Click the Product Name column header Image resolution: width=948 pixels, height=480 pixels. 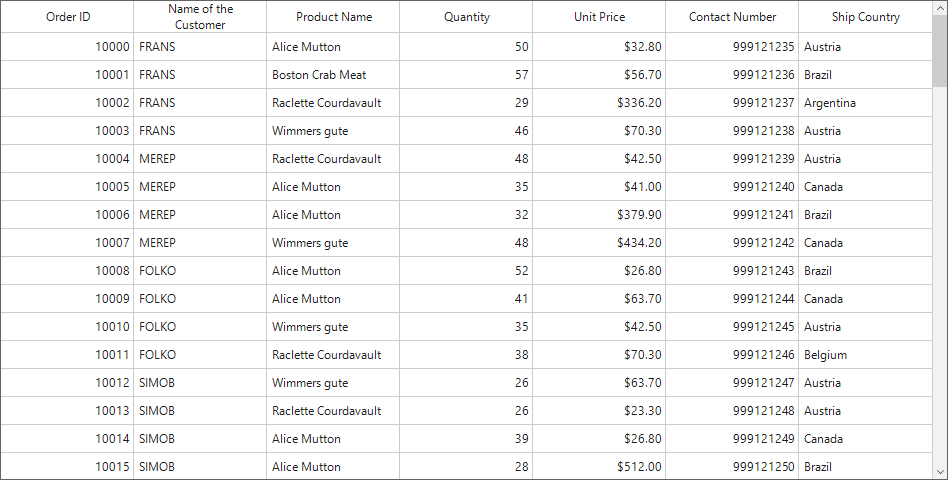point(333,17)
